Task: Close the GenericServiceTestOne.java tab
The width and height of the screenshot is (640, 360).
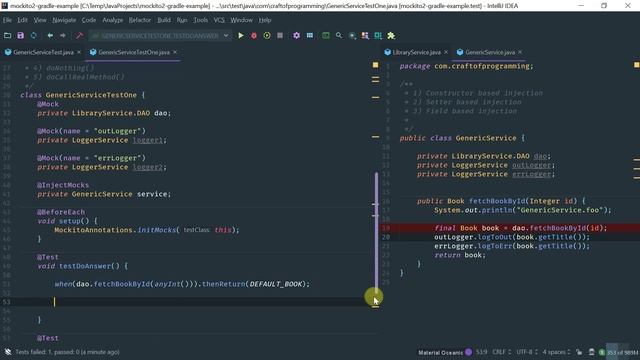Action: coord(175,52)
